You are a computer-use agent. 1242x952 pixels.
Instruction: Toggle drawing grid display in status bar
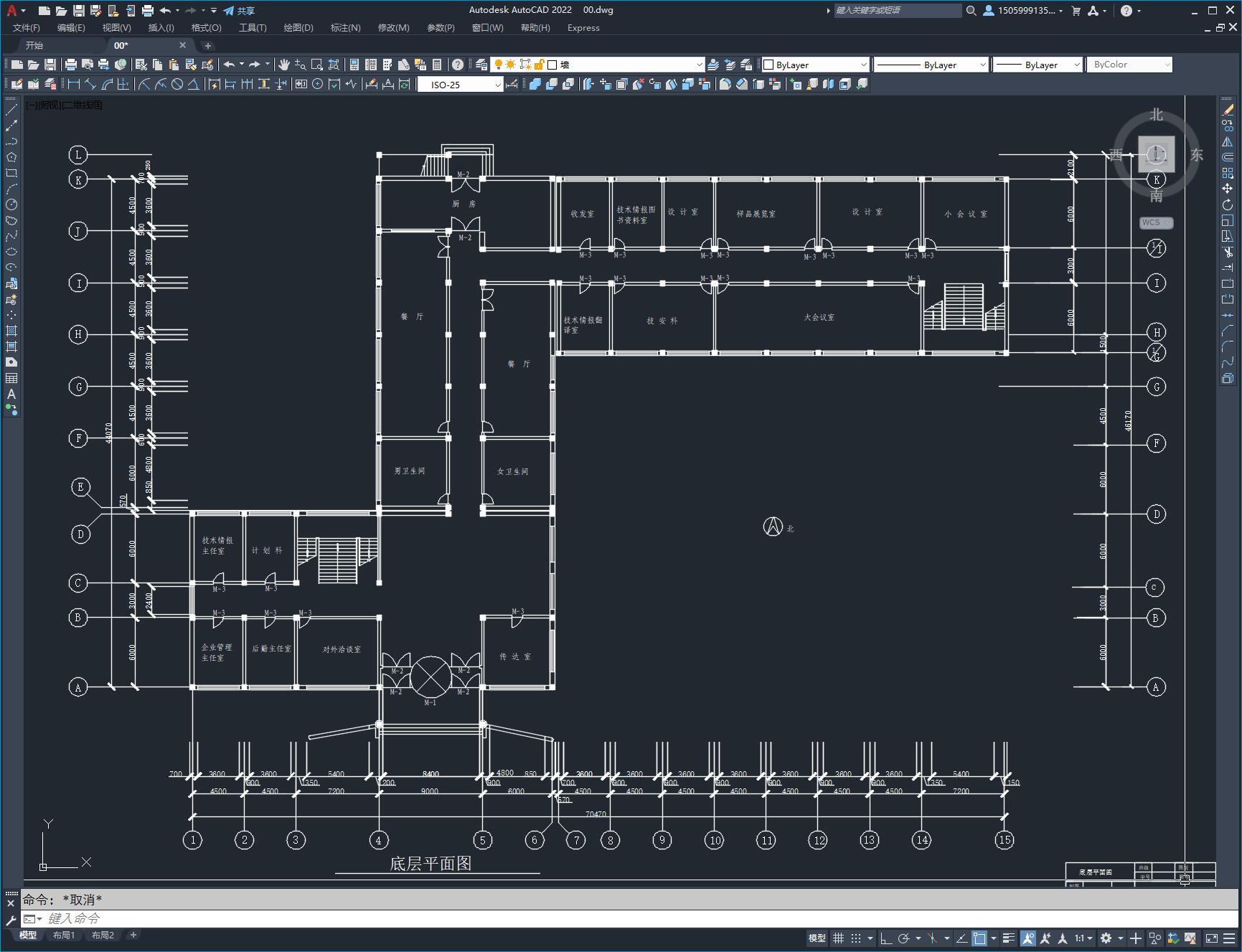pyautogui.click(x=838, y=938)
